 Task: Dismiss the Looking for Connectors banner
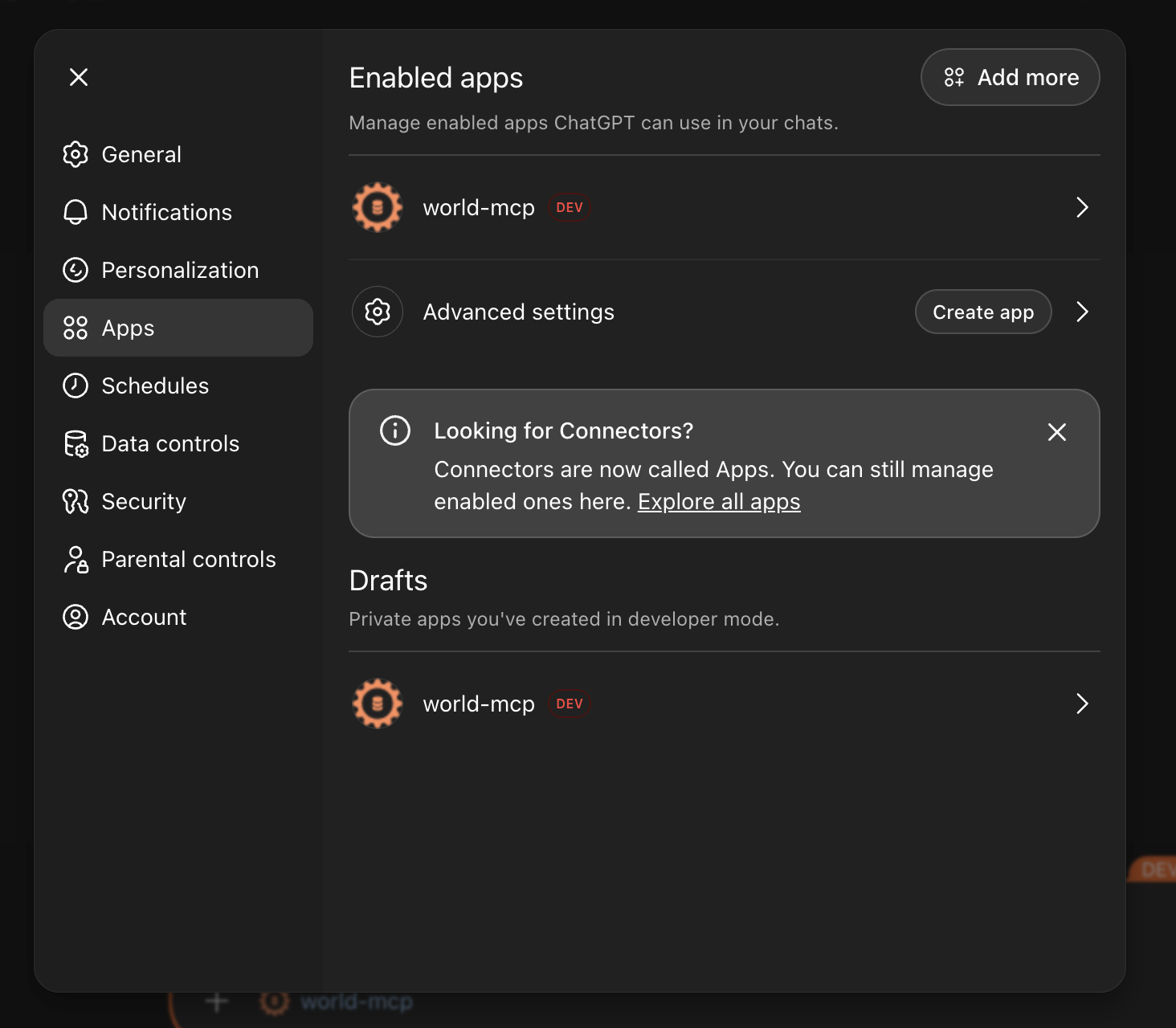coord(1057,432)
